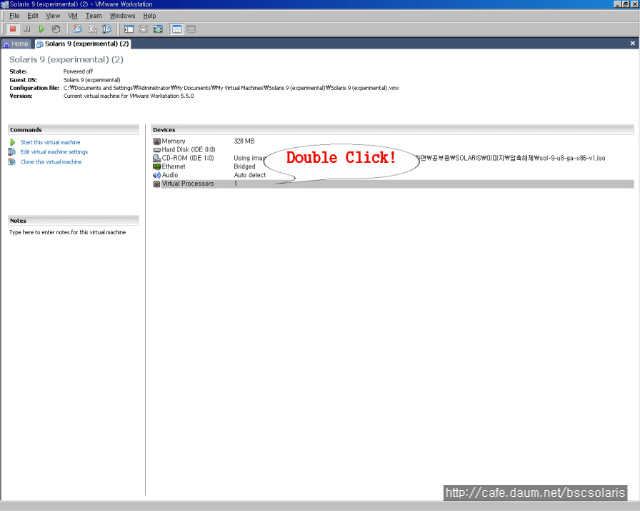This screenshot has height=511, width=640.
Task: Close the current tab with the X
Action: pyautogui.click(x=632, y=43)
